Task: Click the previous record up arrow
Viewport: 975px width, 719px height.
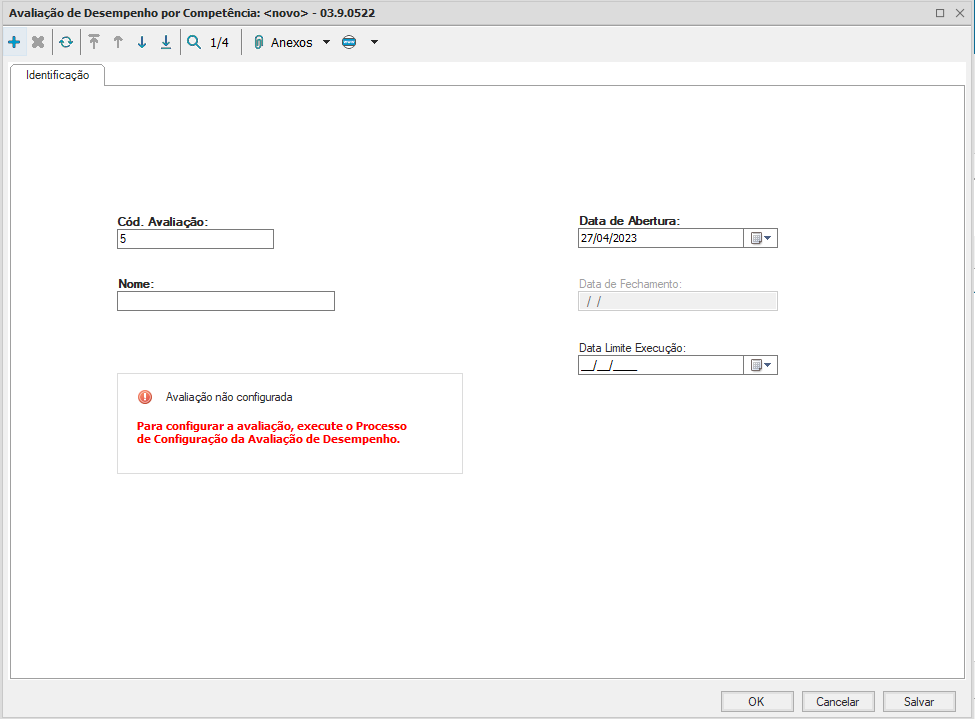Action: 118,43
